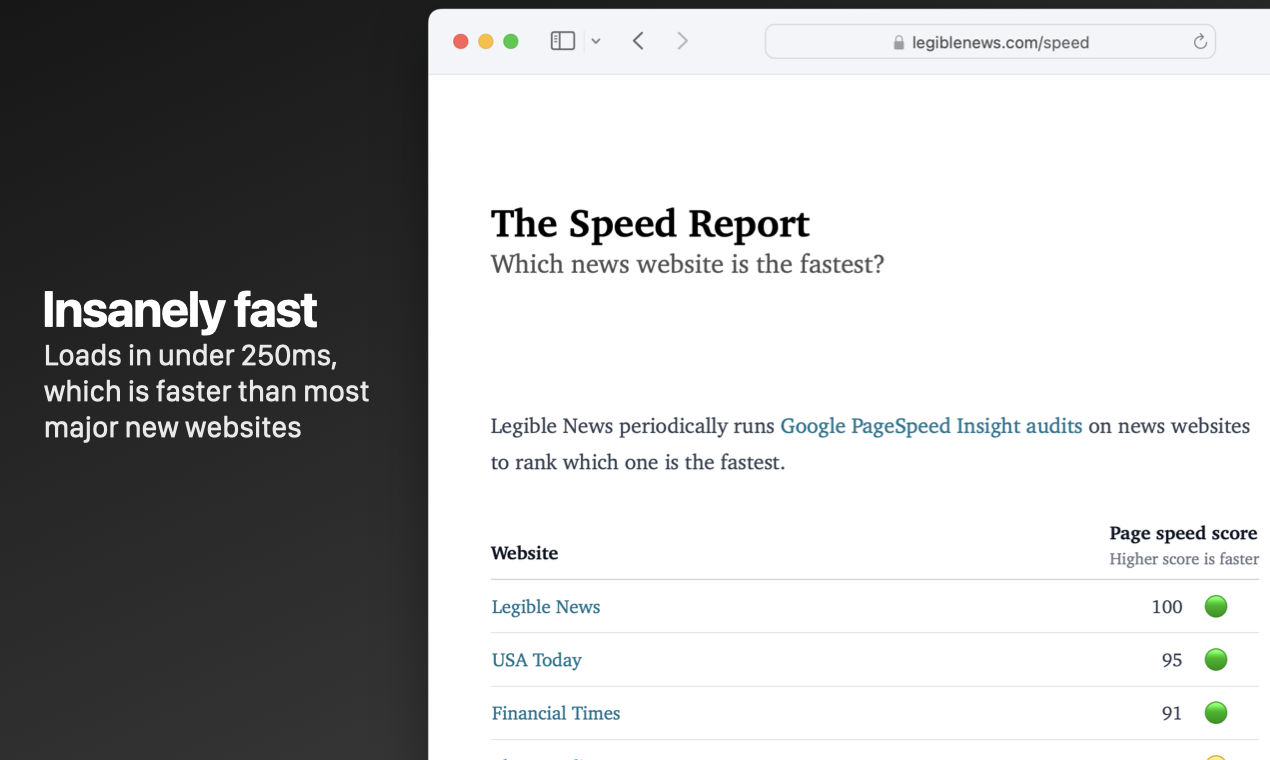Click the USA Today score 95
Image resolution: width=1270 pixels, height=760 pixels.
tap(1172, 660)
